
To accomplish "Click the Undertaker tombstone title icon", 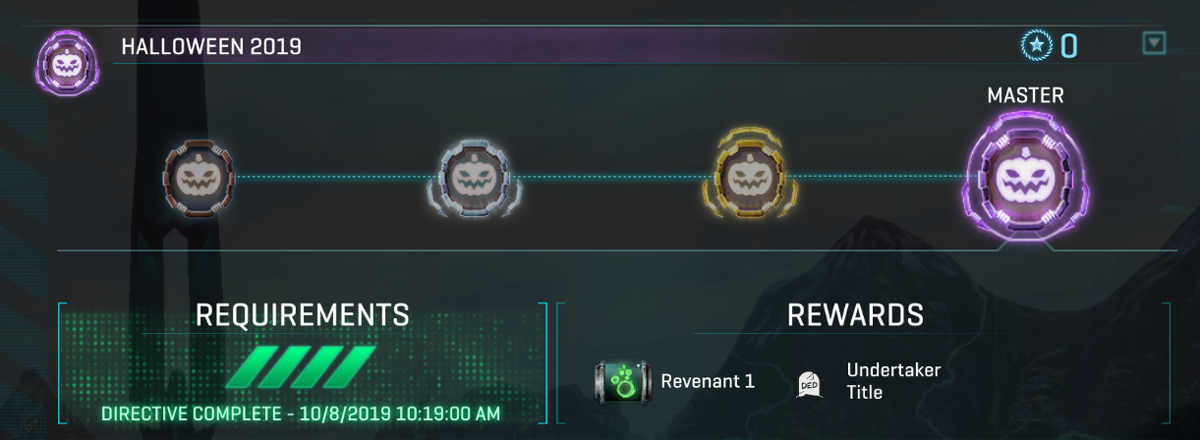I will pyautogui.click(x=809, y=384).
